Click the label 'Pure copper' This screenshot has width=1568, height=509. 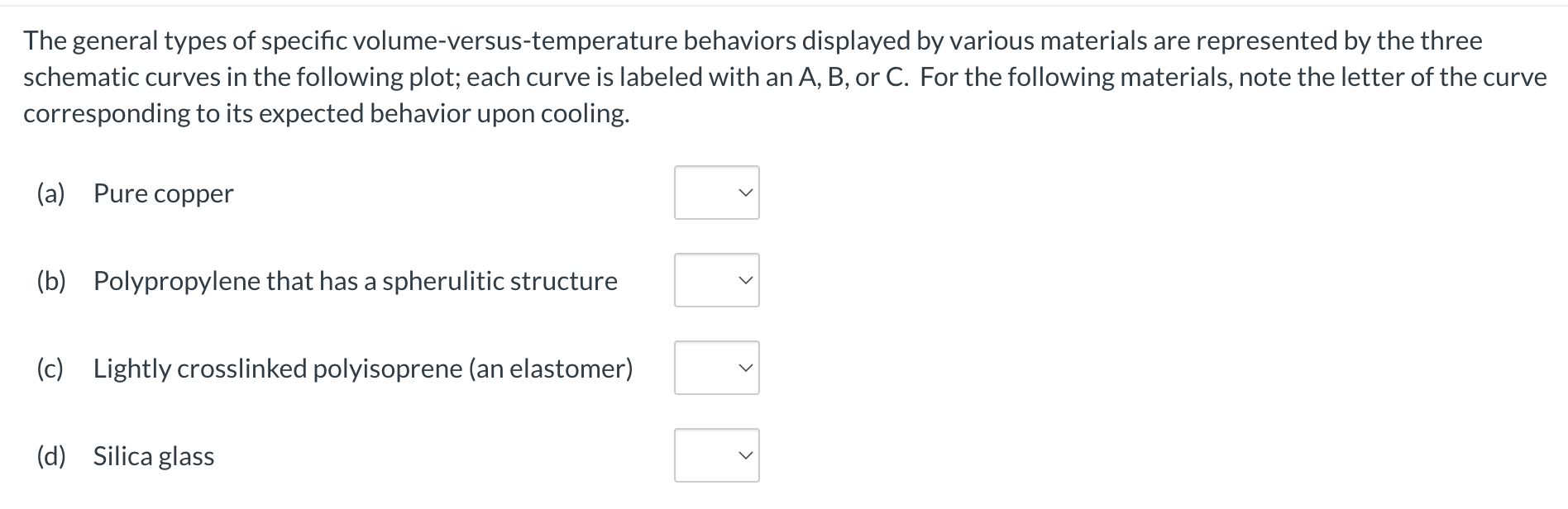point(162,193)
